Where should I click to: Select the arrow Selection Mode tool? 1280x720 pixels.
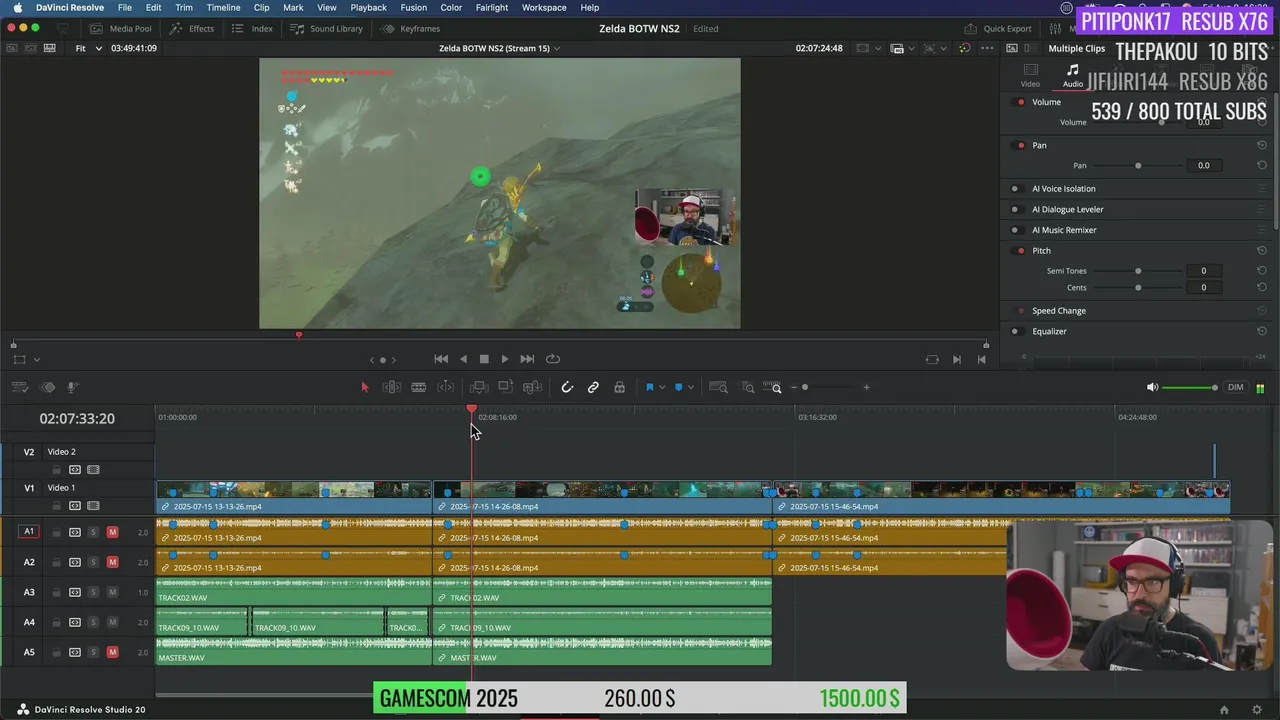[x=364, y=387]
